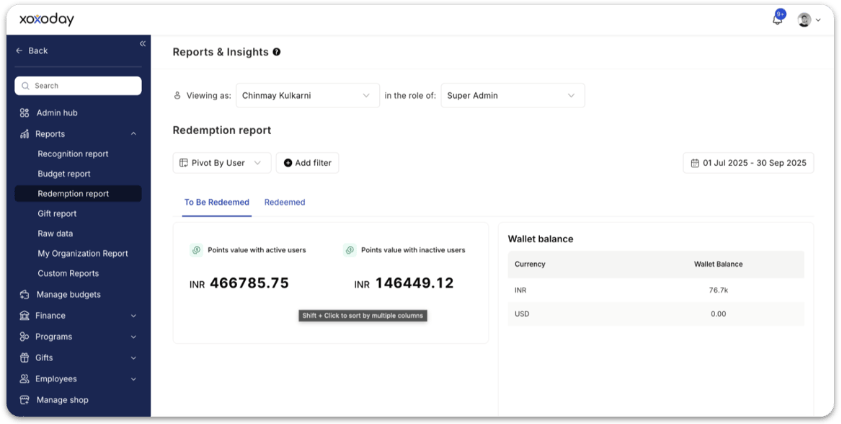Click the Admin hub grid icon
The height and width of the screenshot is (424, 841).
pyautogui.click(x=24, y=113)
